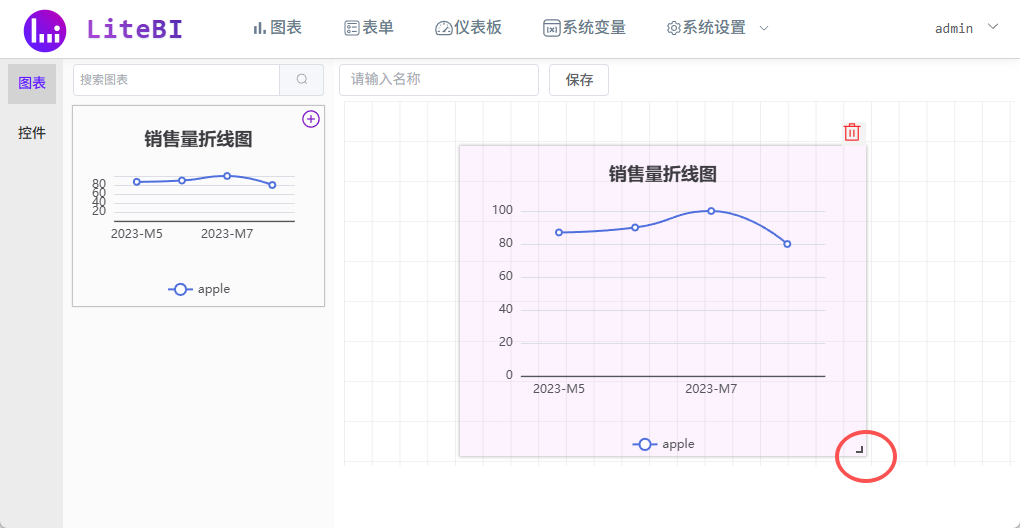Click the gear icon beside 系统设置
1020x528 pixels.
[x=673, y=28]
